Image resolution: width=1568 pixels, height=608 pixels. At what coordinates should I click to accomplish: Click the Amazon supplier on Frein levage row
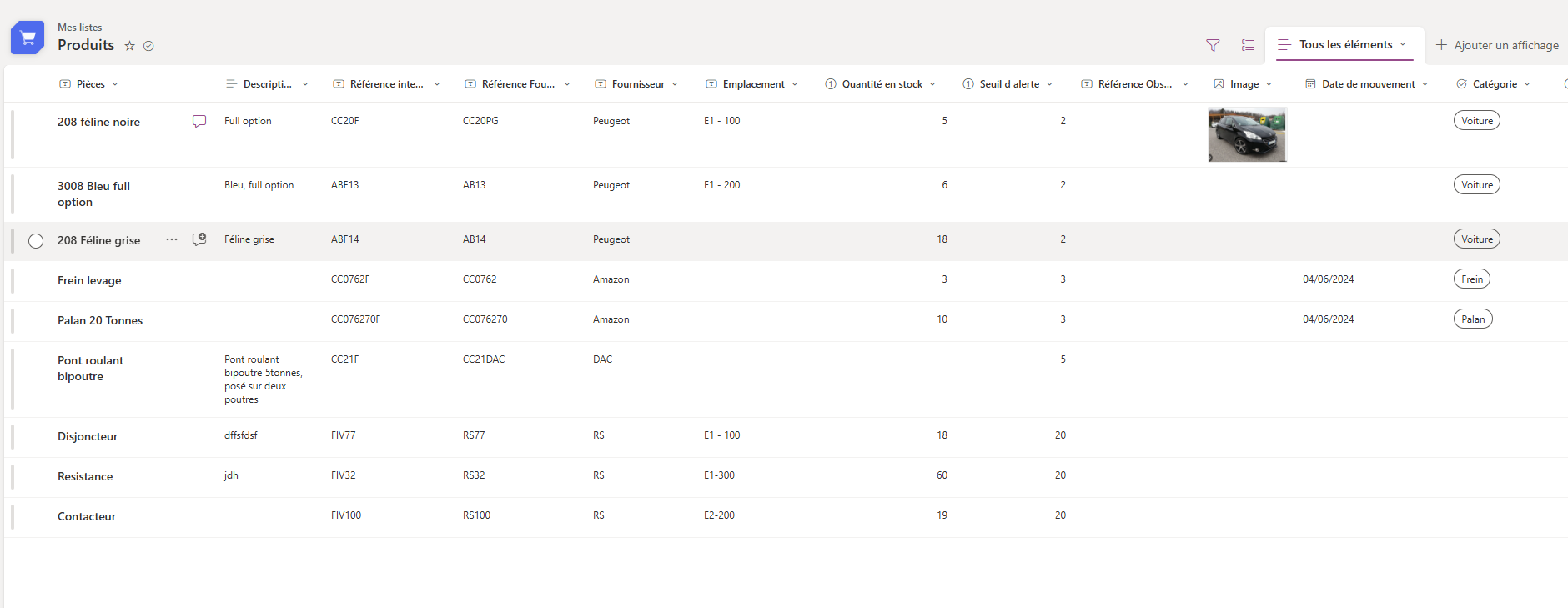click(x=611, y=279)
